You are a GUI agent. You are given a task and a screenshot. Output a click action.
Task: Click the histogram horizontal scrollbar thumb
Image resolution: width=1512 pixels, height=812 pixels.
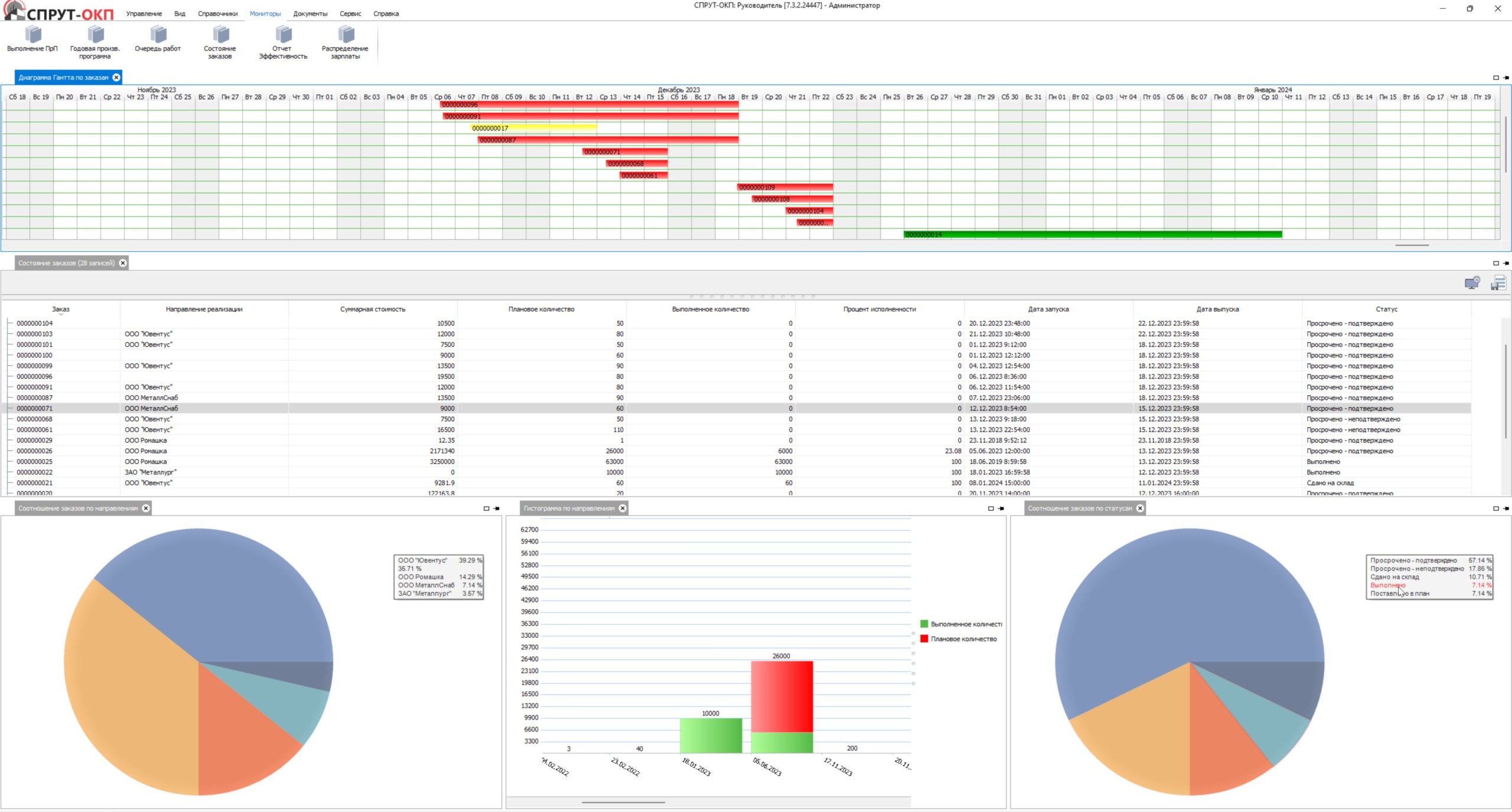coord(623,803)
